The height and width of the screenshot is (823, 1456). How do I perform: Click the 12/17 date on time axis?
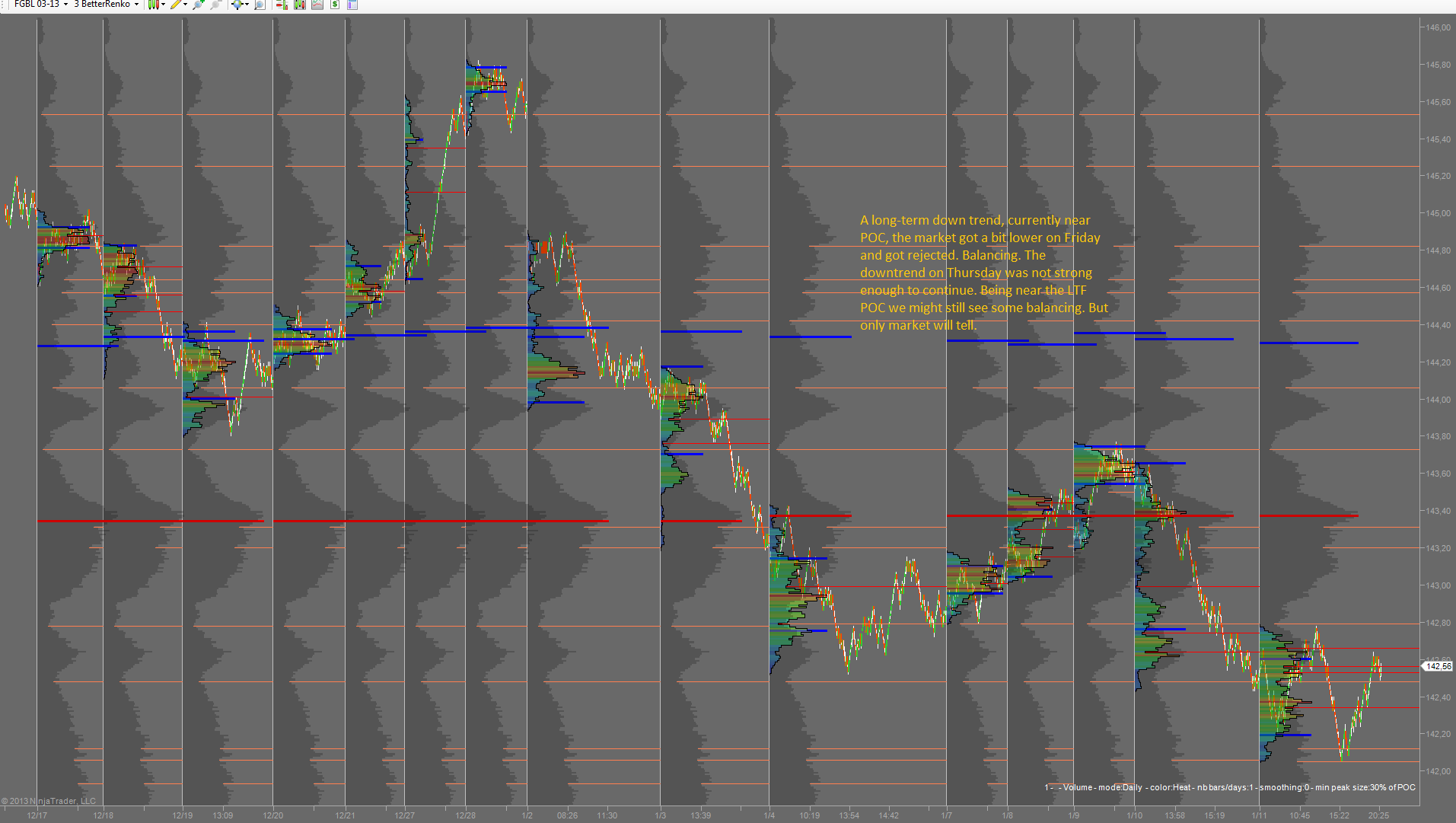point(37,815)
